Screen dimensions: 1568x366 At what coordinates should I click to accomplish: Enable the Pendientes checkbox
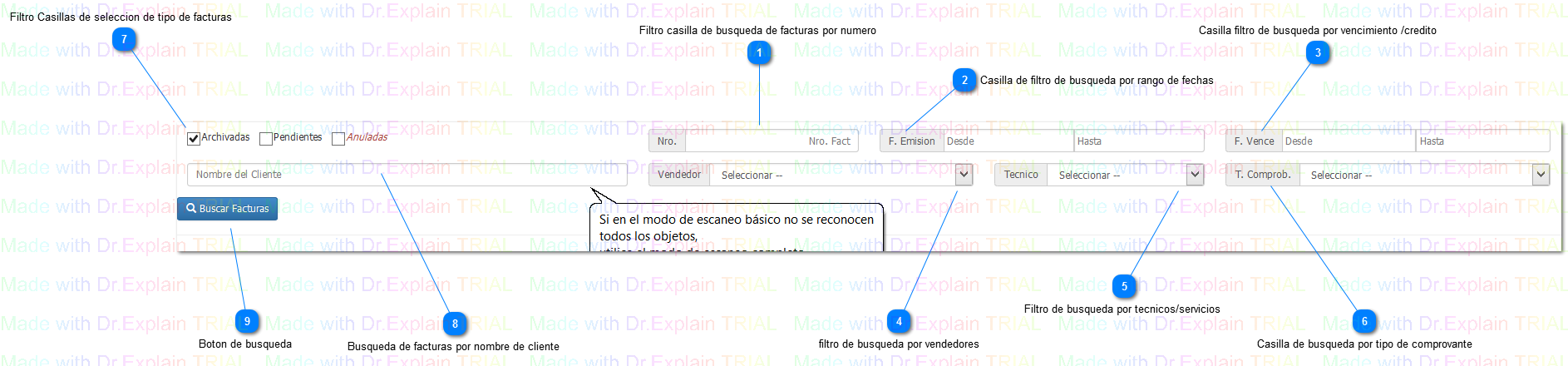tap(266, 139)
